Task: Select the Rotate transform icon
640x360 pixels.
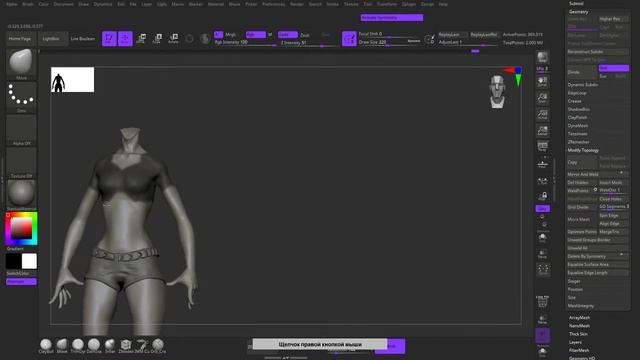Action: [x=173, y=39]
